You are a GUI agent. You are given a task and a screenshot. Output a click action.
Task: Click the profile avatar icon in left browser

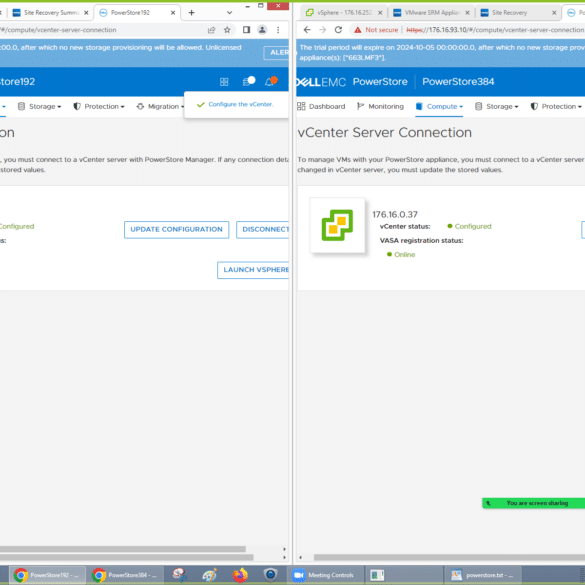pos(262,30)
